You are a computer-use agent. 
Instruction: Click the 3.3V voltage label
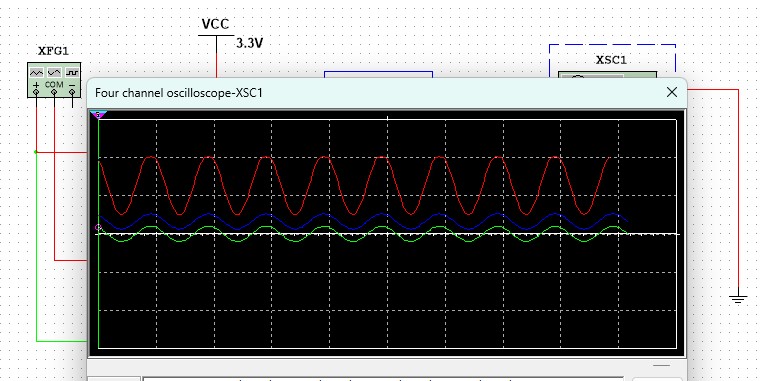tap(249, 44)
